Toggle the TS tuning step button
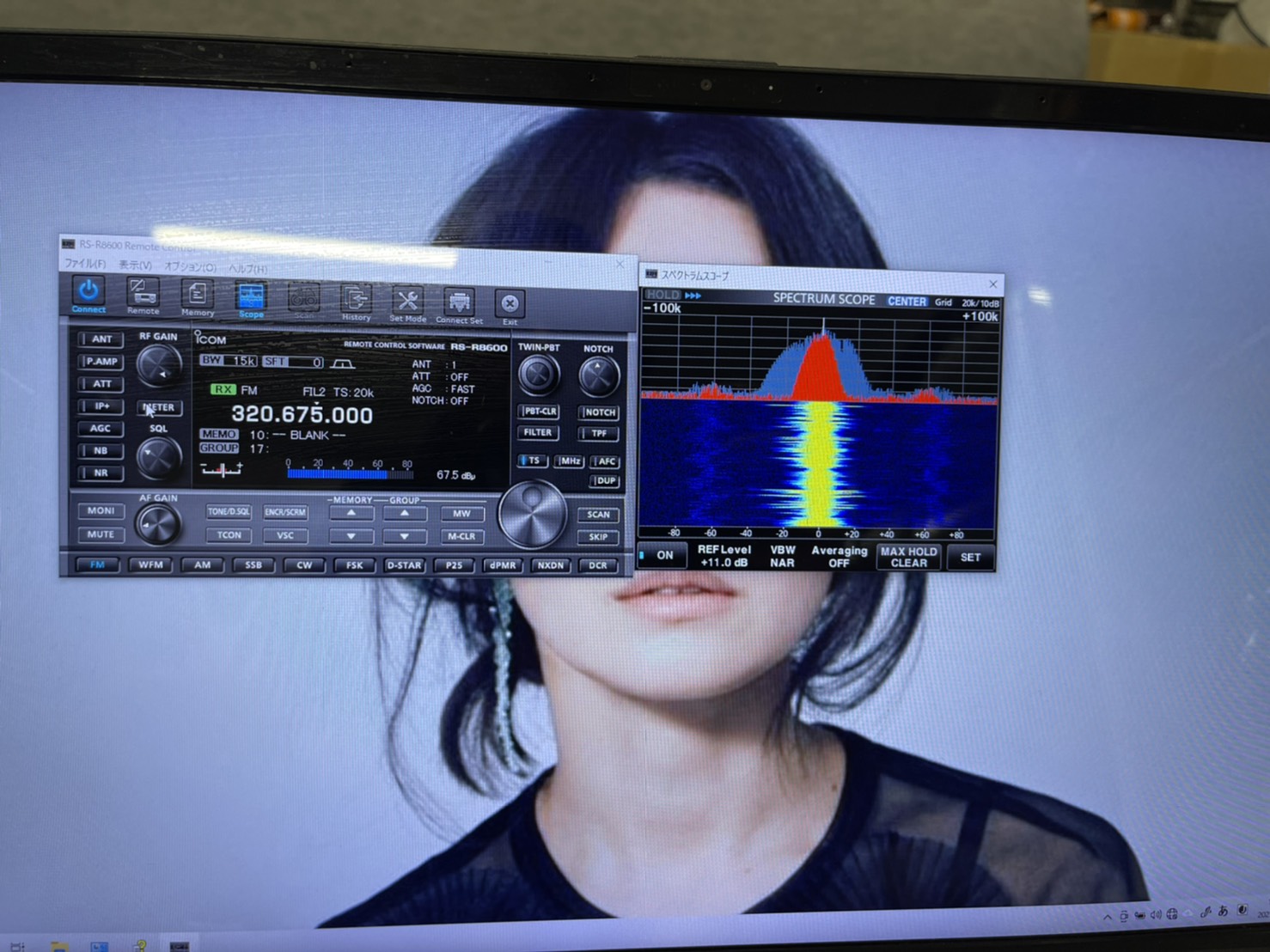The image size is (1270, 952). 532,461
